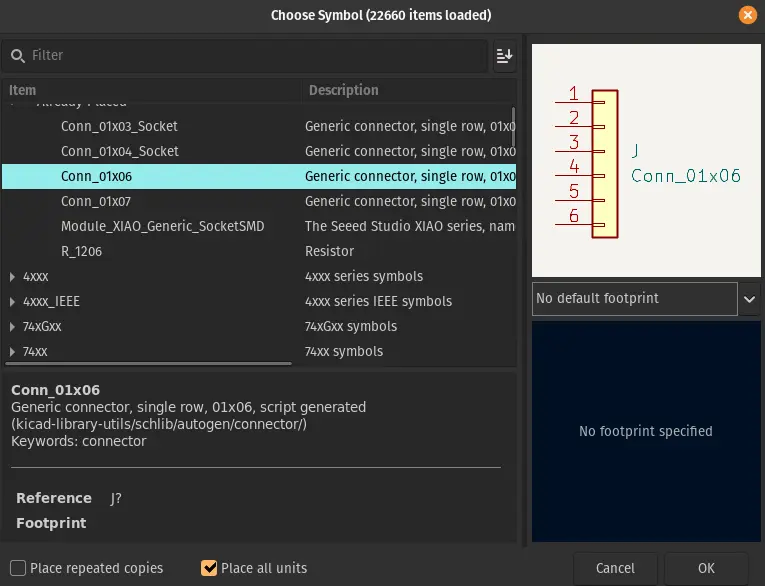Expand the 4xxx library
The height and width of the screenshot is (586, 765).
pos(13,277)
